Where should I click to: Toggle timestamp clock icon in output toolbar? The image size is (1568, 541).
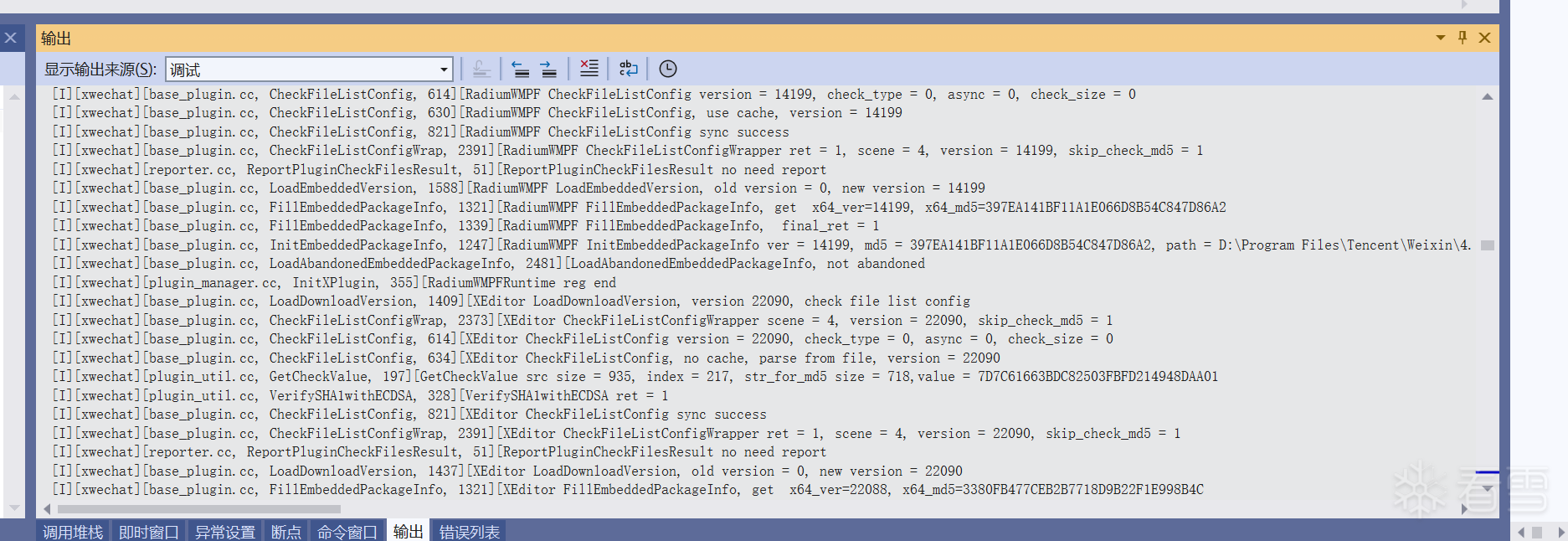tap(667, 69)
